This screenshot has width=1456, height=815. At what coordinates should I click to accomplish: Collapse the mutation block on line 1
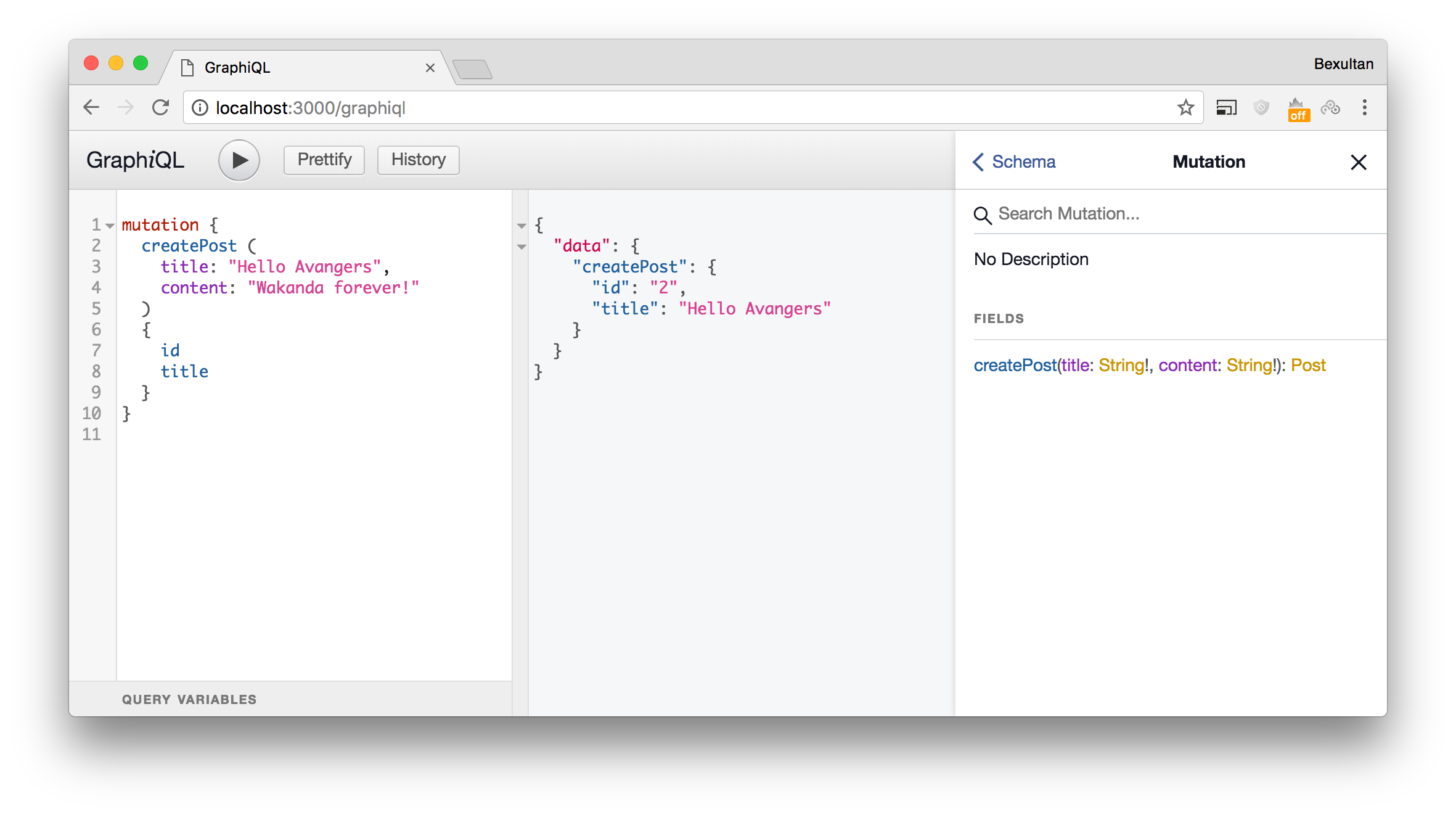pyautogui.click(x=110, y=226)
